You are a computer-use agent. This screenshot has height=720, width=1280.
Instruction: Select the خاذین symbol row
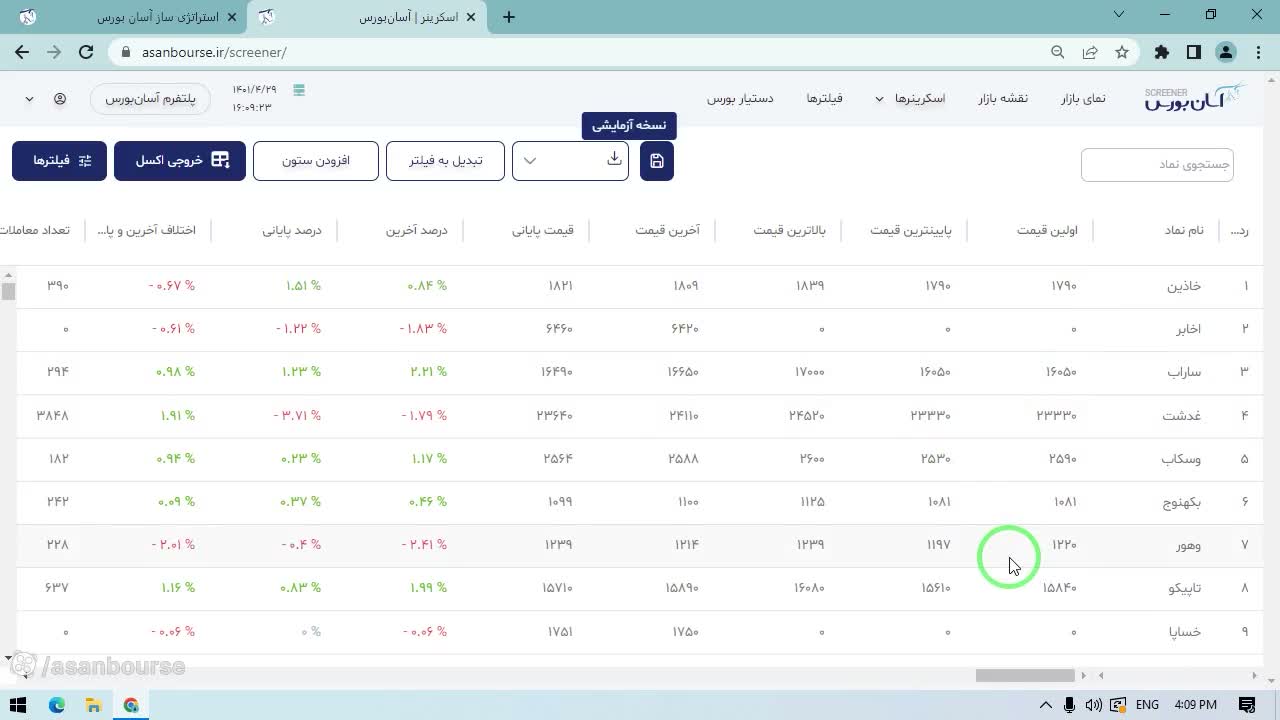click(x=640, y=286)
